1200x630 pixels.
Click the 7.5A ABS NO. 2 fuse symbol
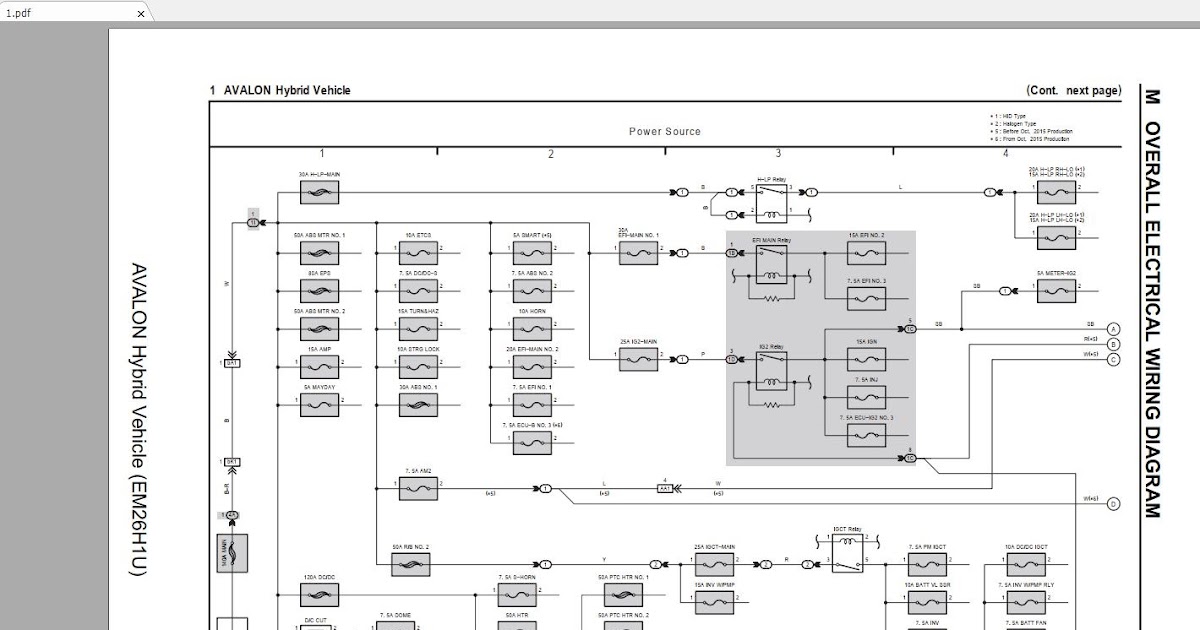(532, 290)
